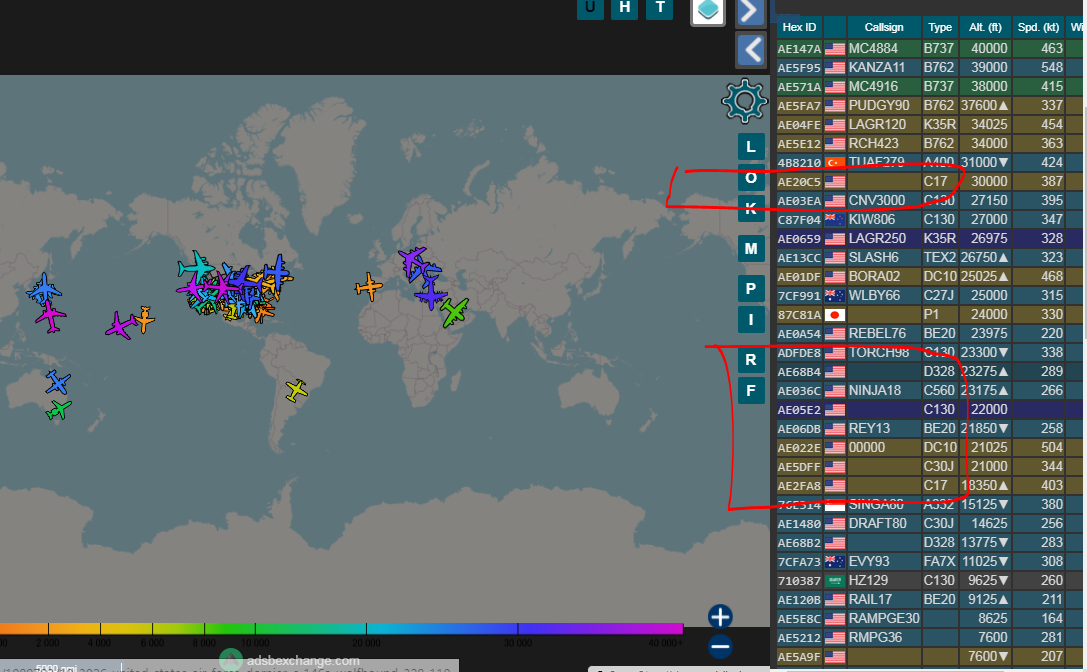
Task: Toggle the P map button
Action: 751,288
